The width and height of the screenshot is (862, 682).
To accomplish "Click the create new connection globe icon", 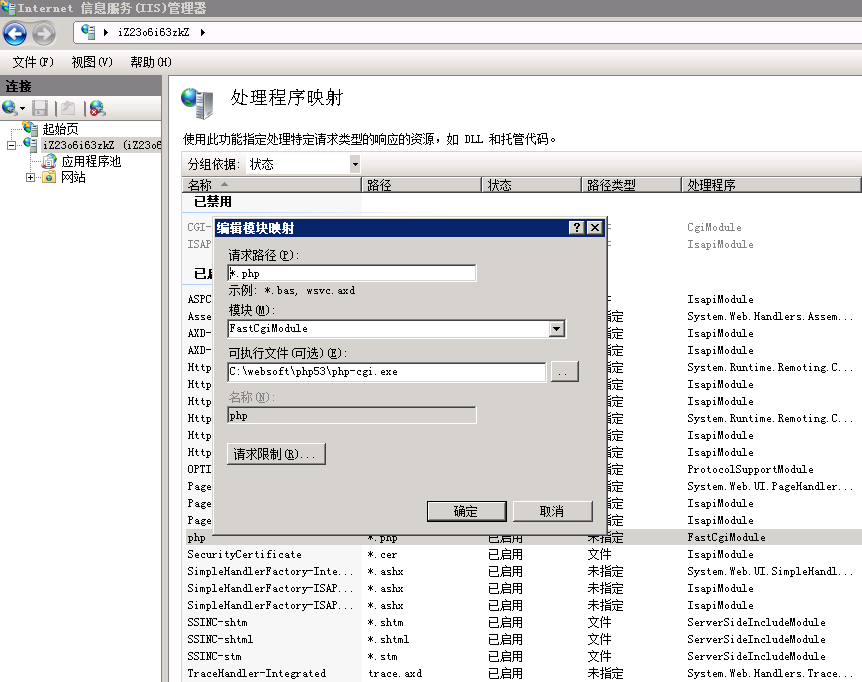I will (x=10, y=108).
